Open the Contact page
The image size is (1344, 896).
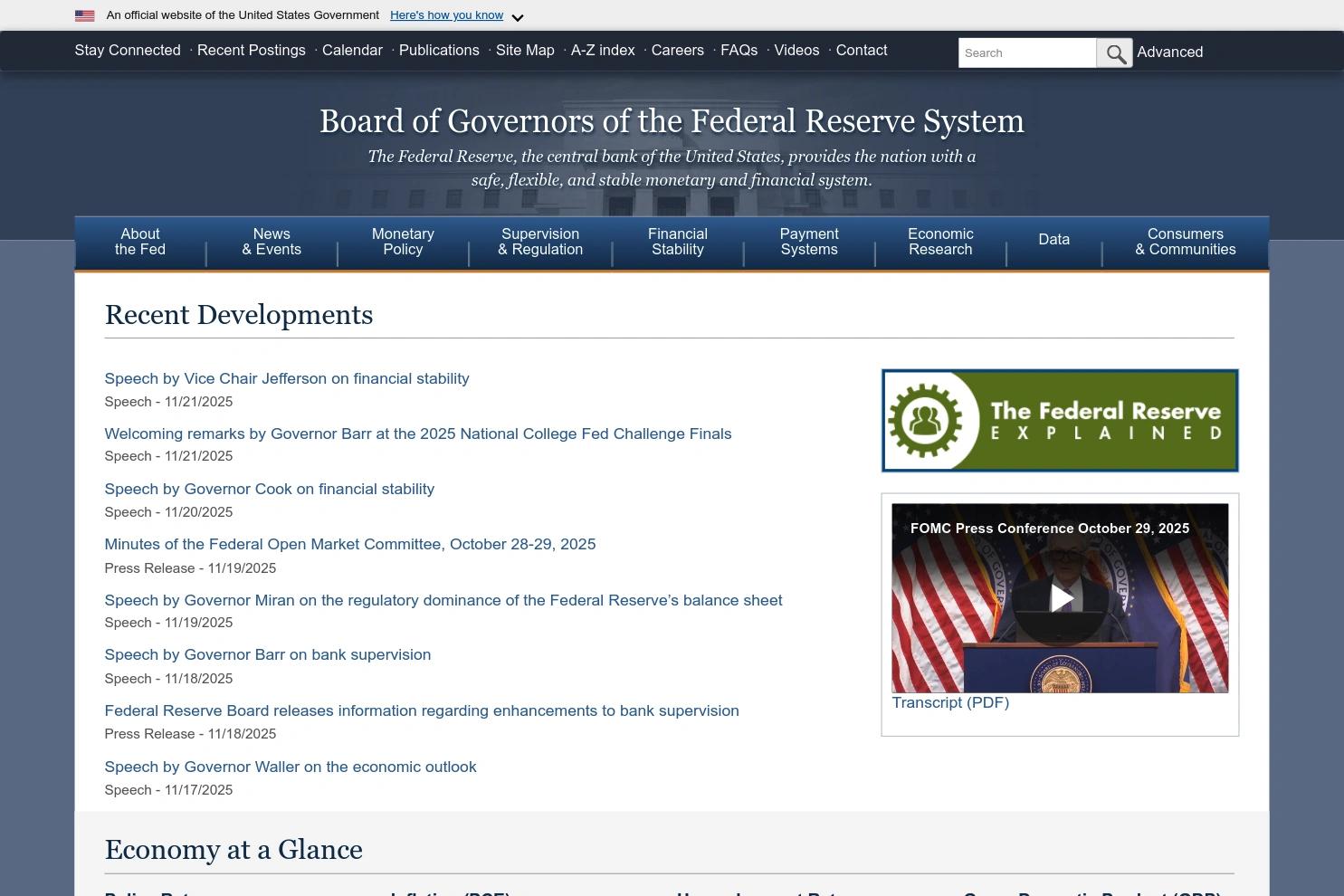tap(862, 51)
